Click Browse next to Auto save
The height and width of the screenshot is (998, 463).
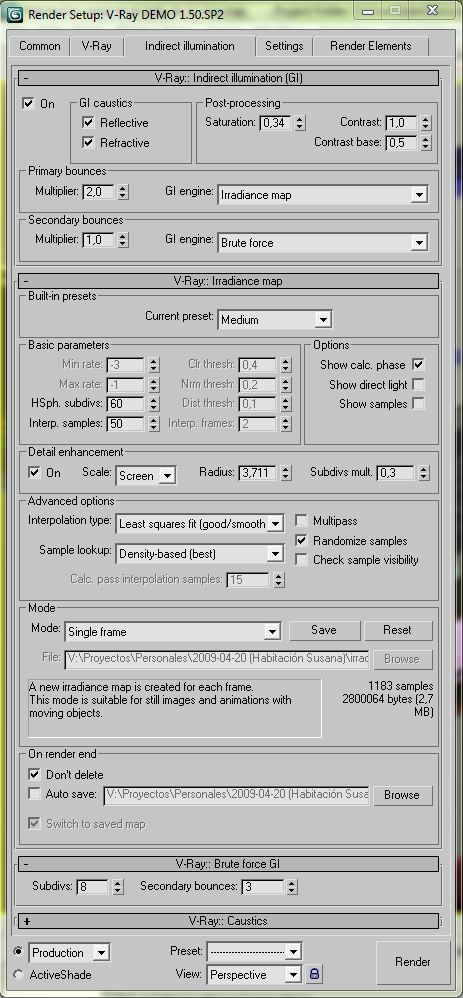coord(402,795)
